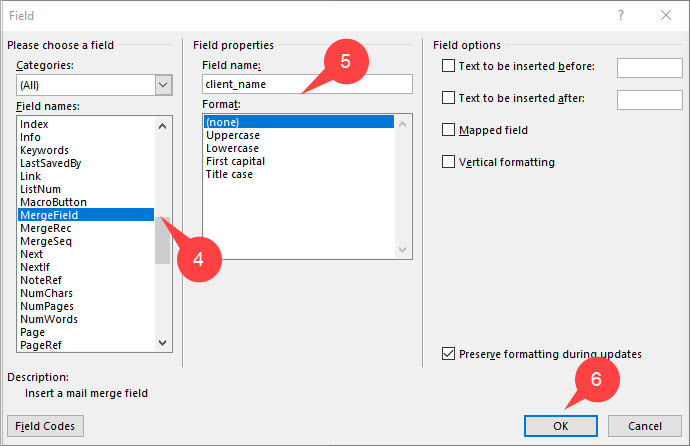
Task: Click the Format list scroll up arrow
Action: click(x=402, y=124)
